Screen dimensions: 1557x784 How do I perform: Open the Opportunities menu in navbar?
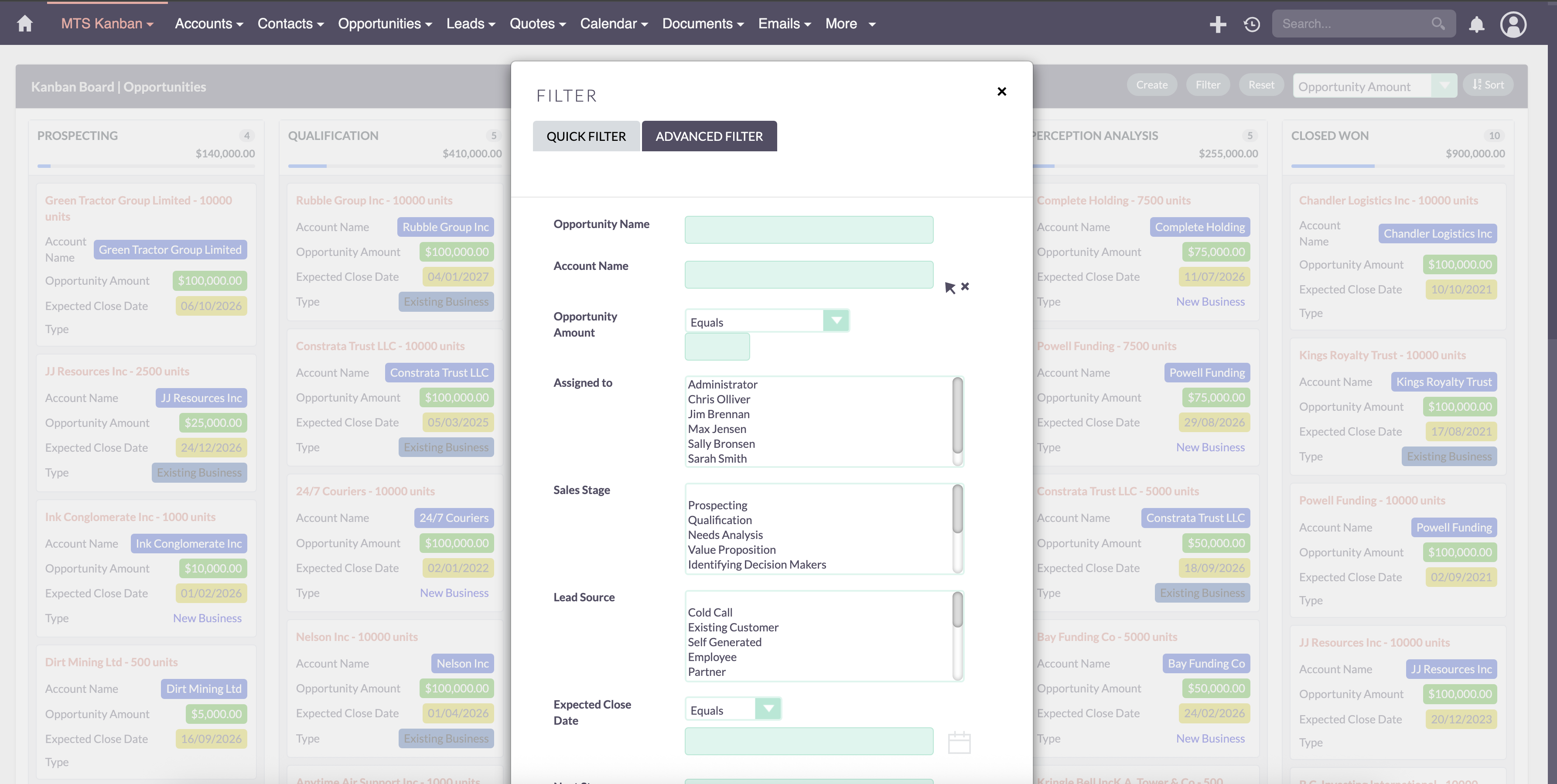coord(384,24)
